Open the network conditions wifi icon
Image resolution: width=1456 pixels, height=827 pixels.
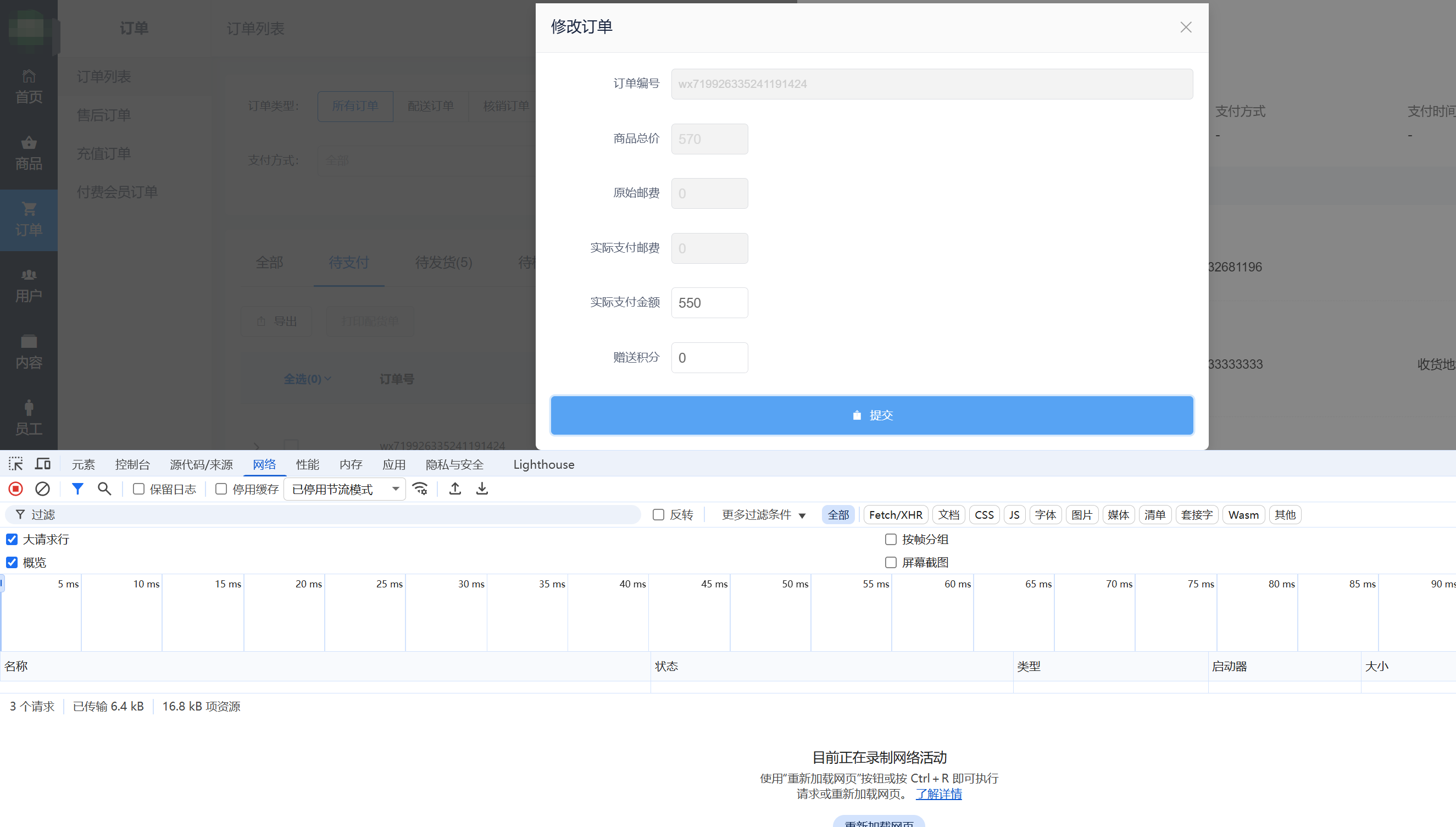[420, 489]
